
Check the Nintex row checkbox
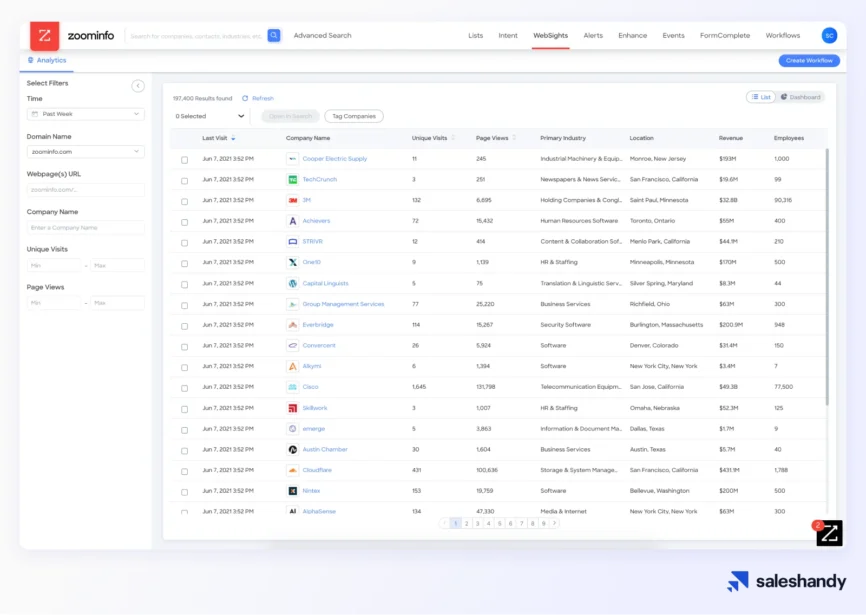tap(184, 492)
